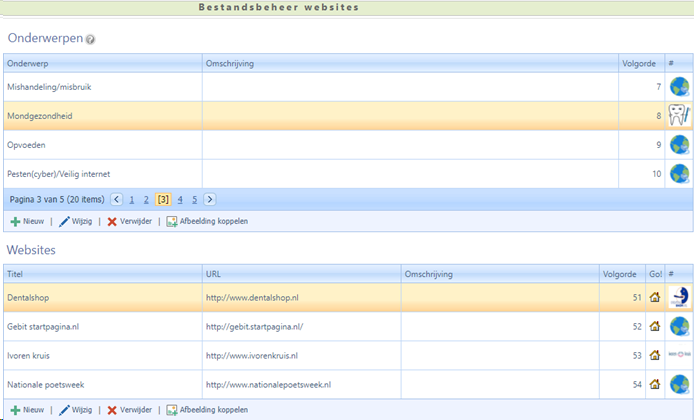Sort topics by the Volgorde column header
Image resolution: width=694 pixels, height=420 pixels.
pos(636,63)
